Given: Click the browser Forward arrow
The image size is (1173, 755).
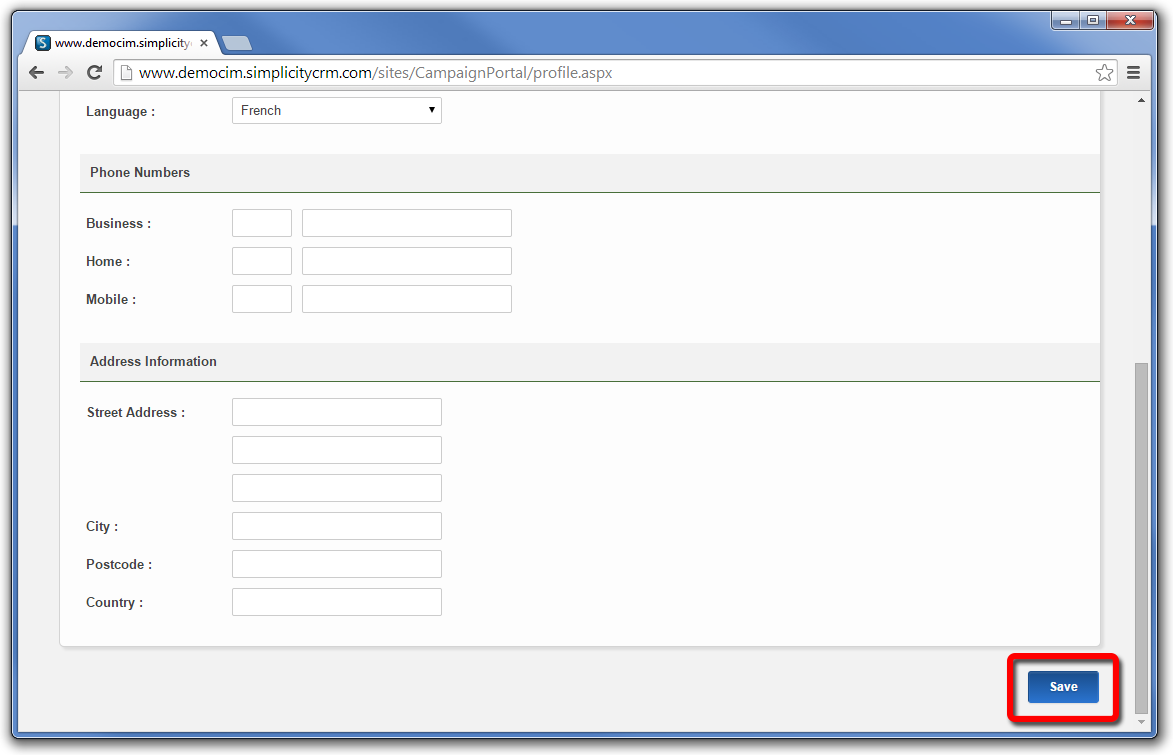Looking at the screenshot, I should click(x=65, y=73).
